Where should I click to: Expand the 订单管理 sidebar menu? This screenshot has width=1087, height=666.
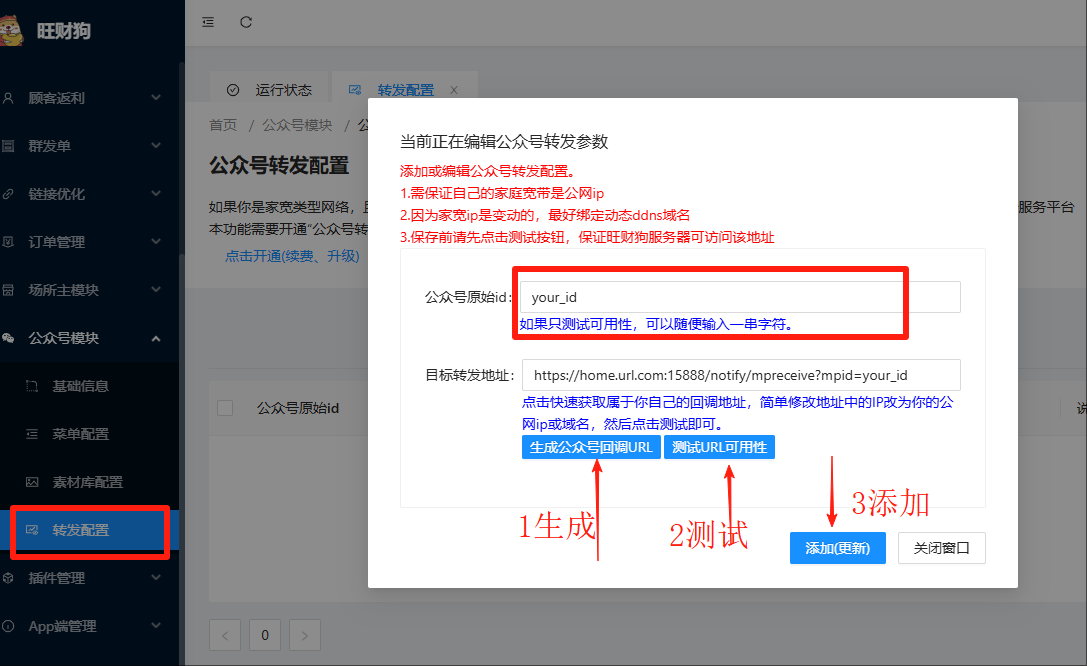pos(80,242)
